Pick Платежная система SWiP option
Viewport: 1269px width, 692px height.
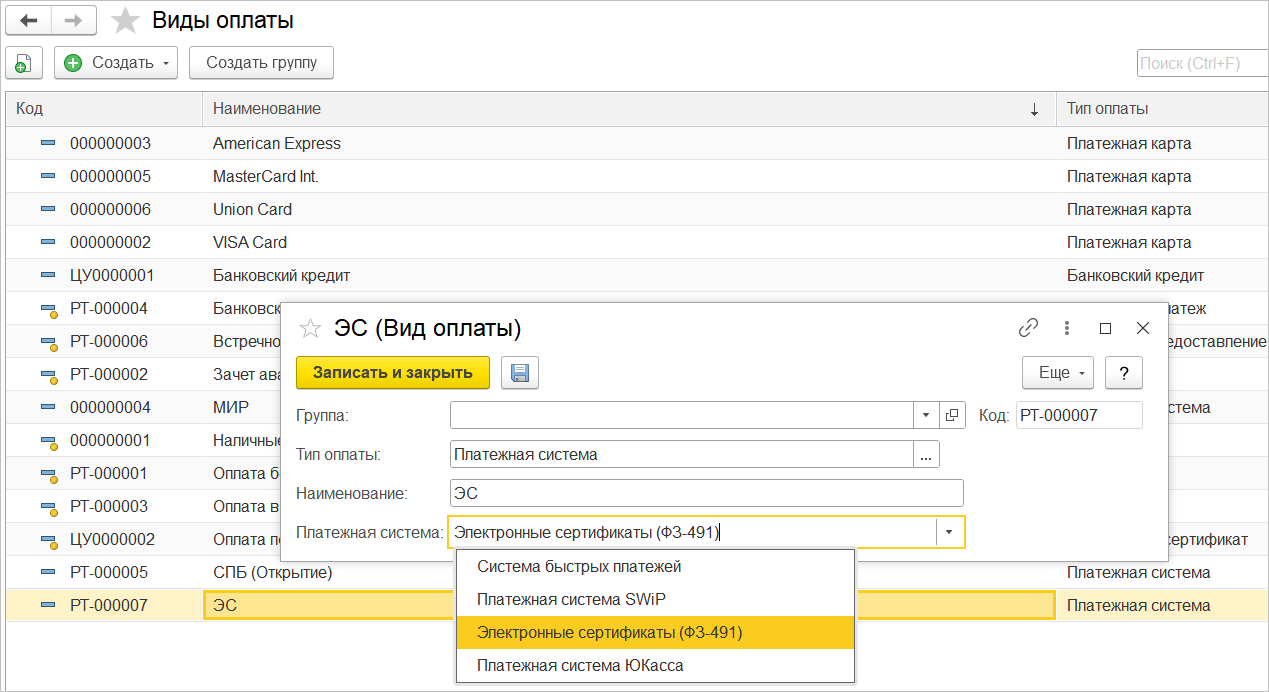(x=571, y=599)
